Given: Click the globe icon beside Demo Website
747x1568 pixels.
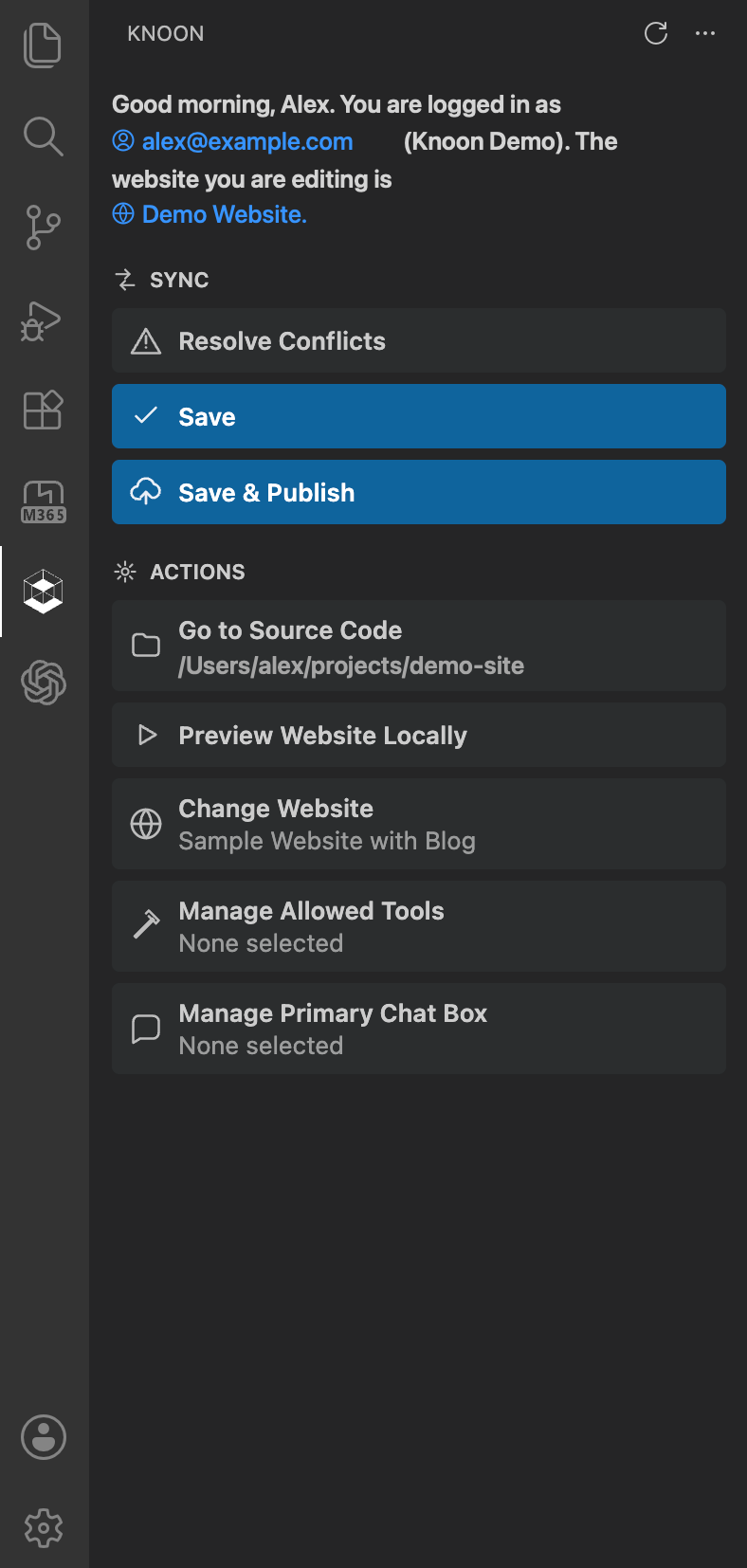Looking at the screenshot, I should (x=123, y=214).
